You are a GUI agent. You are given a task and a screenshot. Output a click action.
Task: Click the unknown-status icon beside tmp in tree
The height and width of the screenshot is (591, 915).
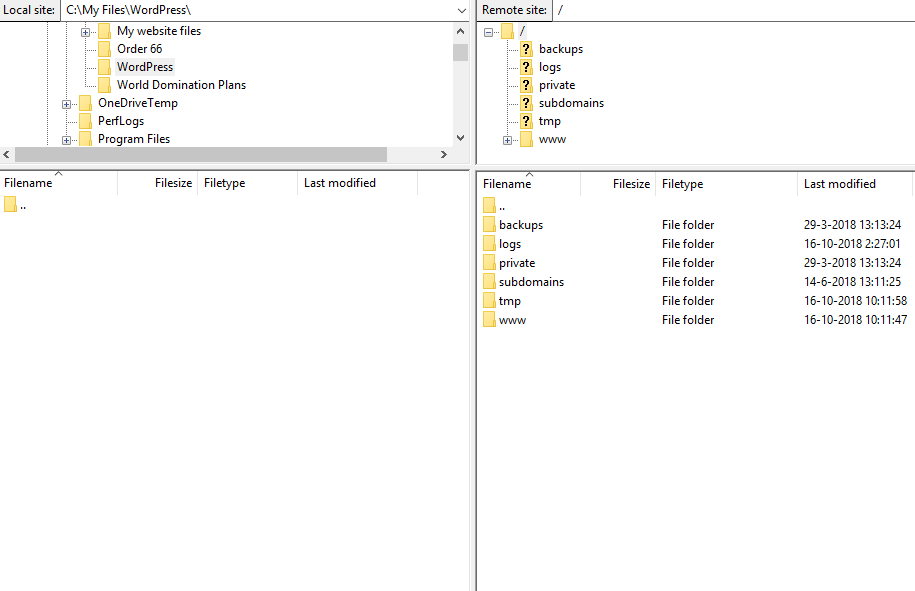pyautogui.click(x=526, y=121)
